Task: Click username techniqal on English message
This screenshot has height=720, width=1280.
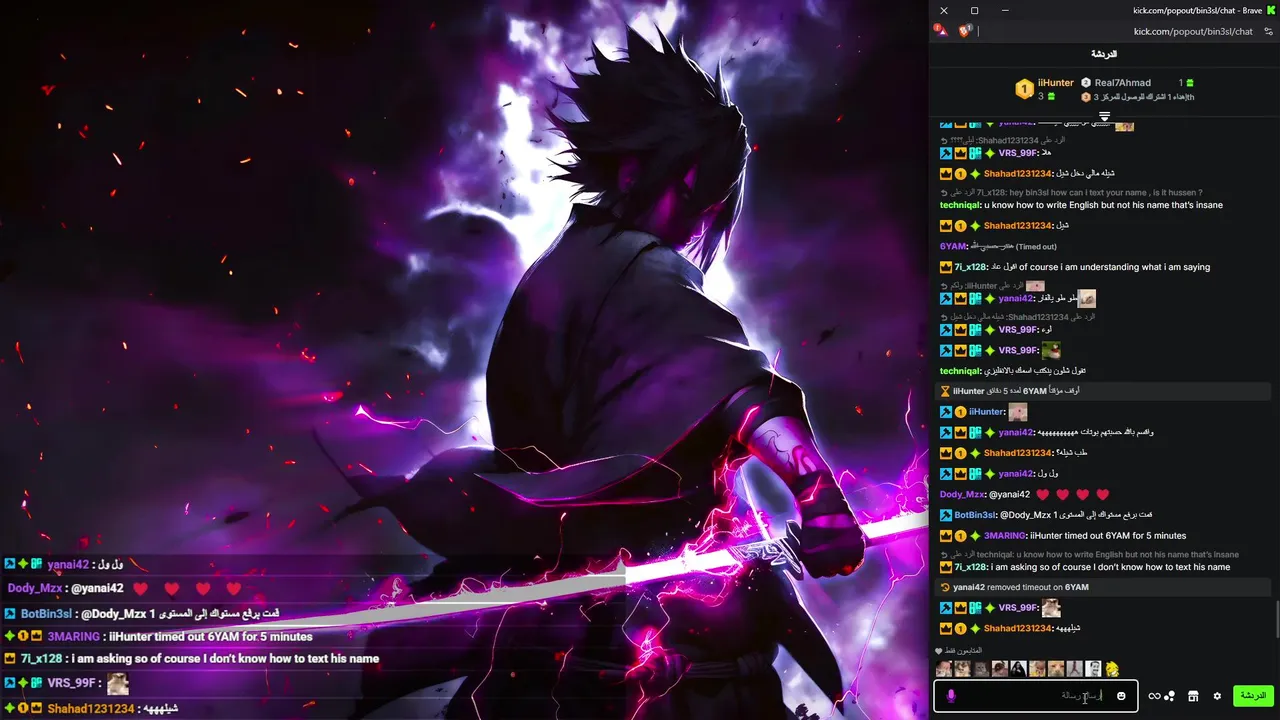Action: (961, 205)
